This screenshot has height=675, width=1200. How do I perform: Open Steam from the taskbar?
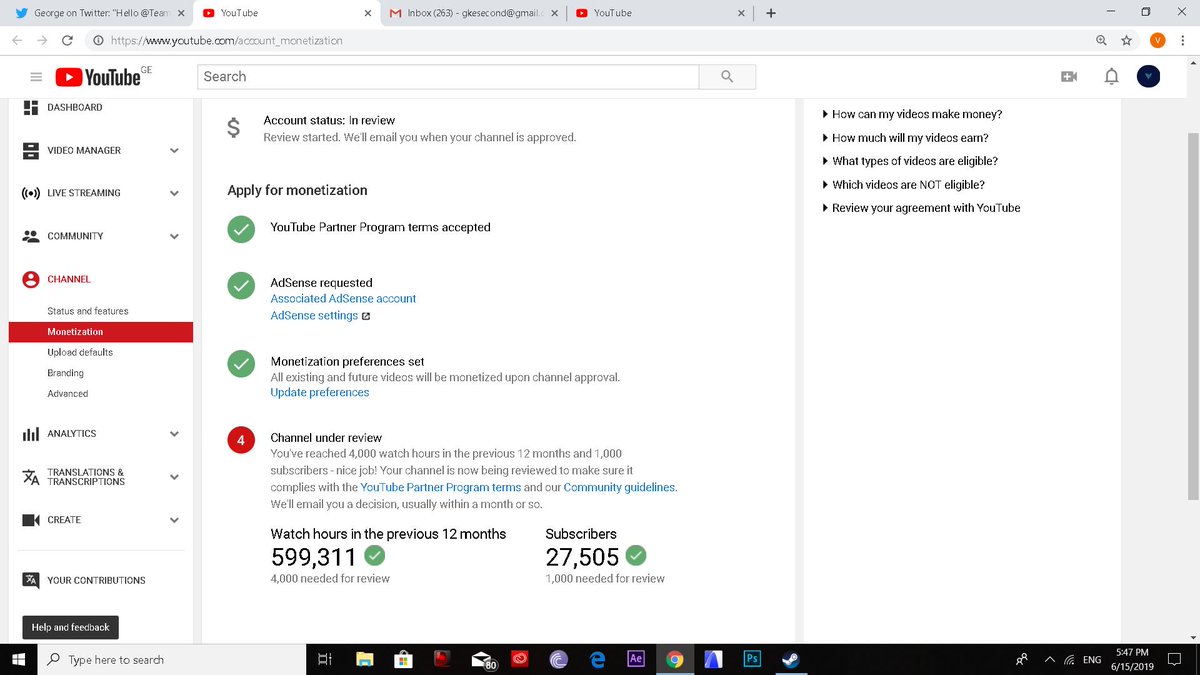click(x=789, y=659)
